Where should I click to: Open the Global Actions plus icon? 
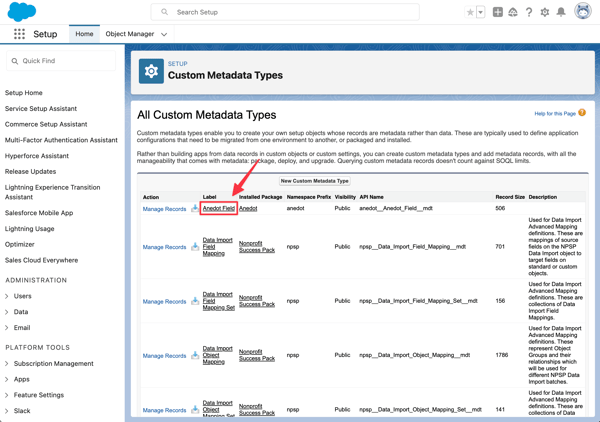click(497, 12)
